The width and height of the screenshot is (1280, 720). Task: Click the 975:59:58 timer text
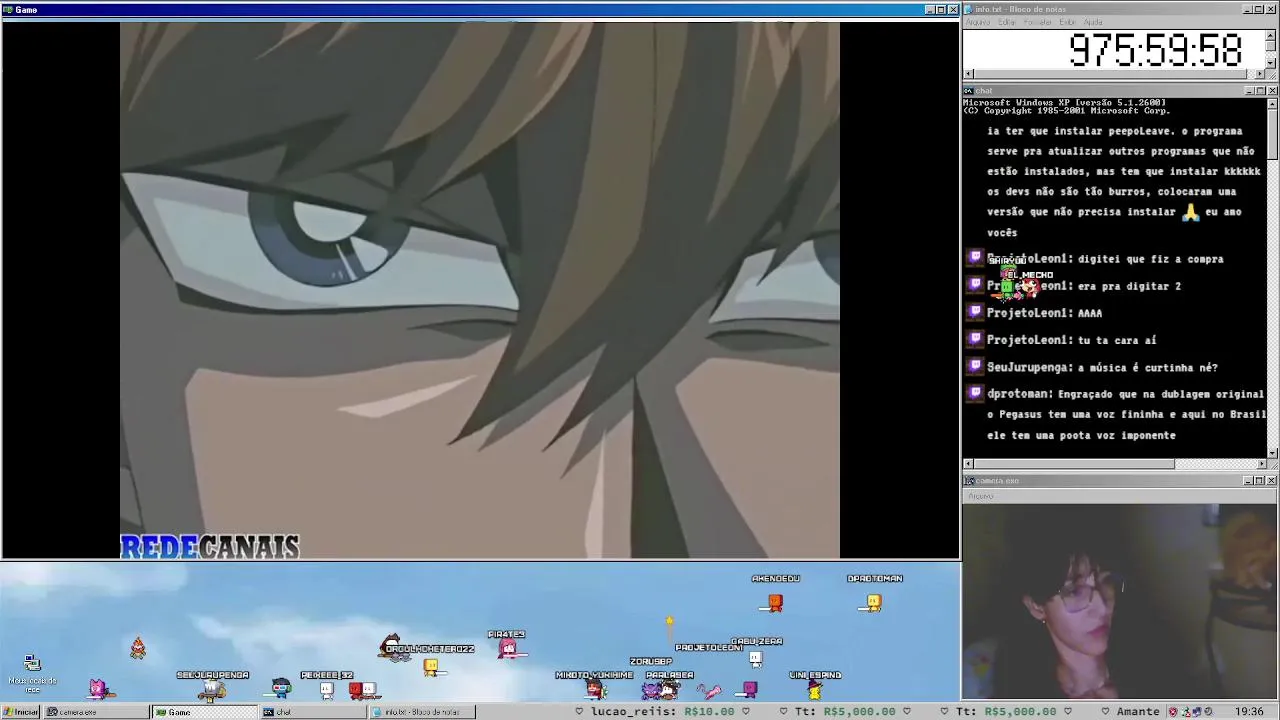click(1155, 50)
